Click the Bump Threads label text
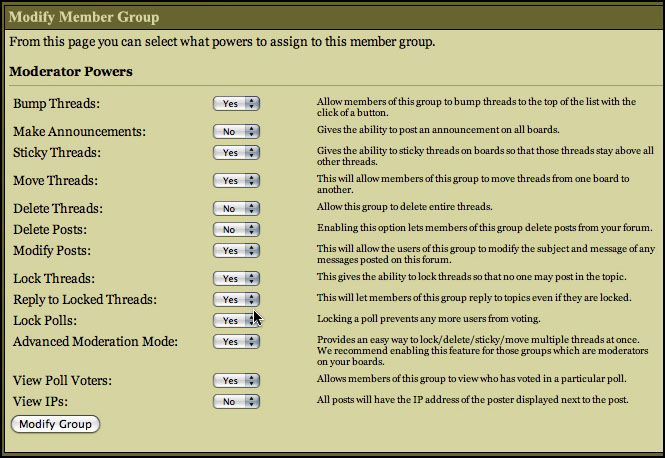This screenshot has height=458, width=665. [57, 104]
